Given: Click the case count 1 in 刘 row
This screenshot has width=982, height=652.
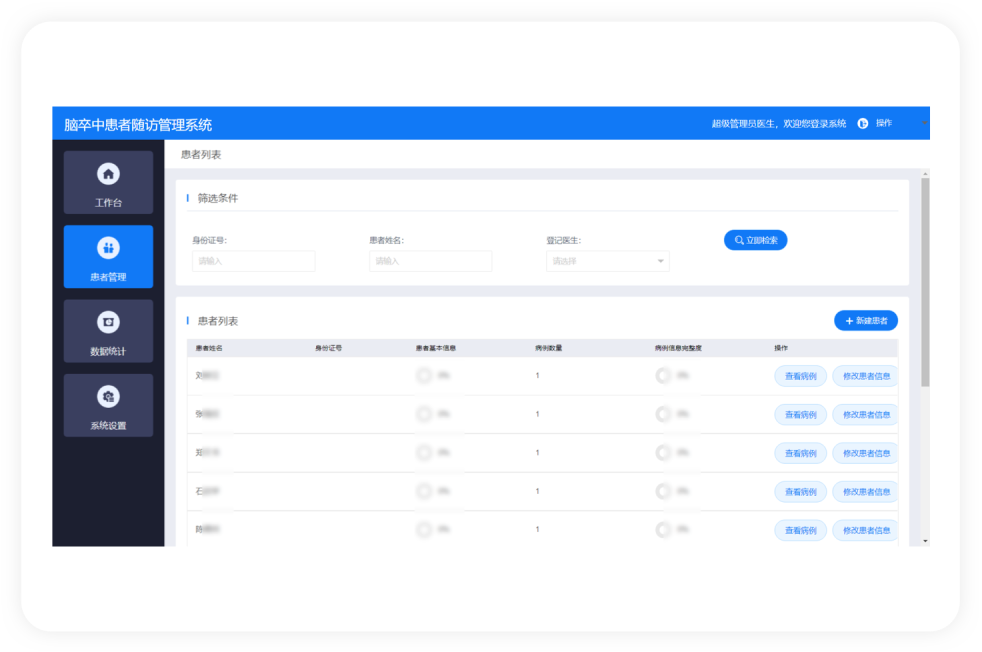Looking at the screenshot, I should point(537,376).
